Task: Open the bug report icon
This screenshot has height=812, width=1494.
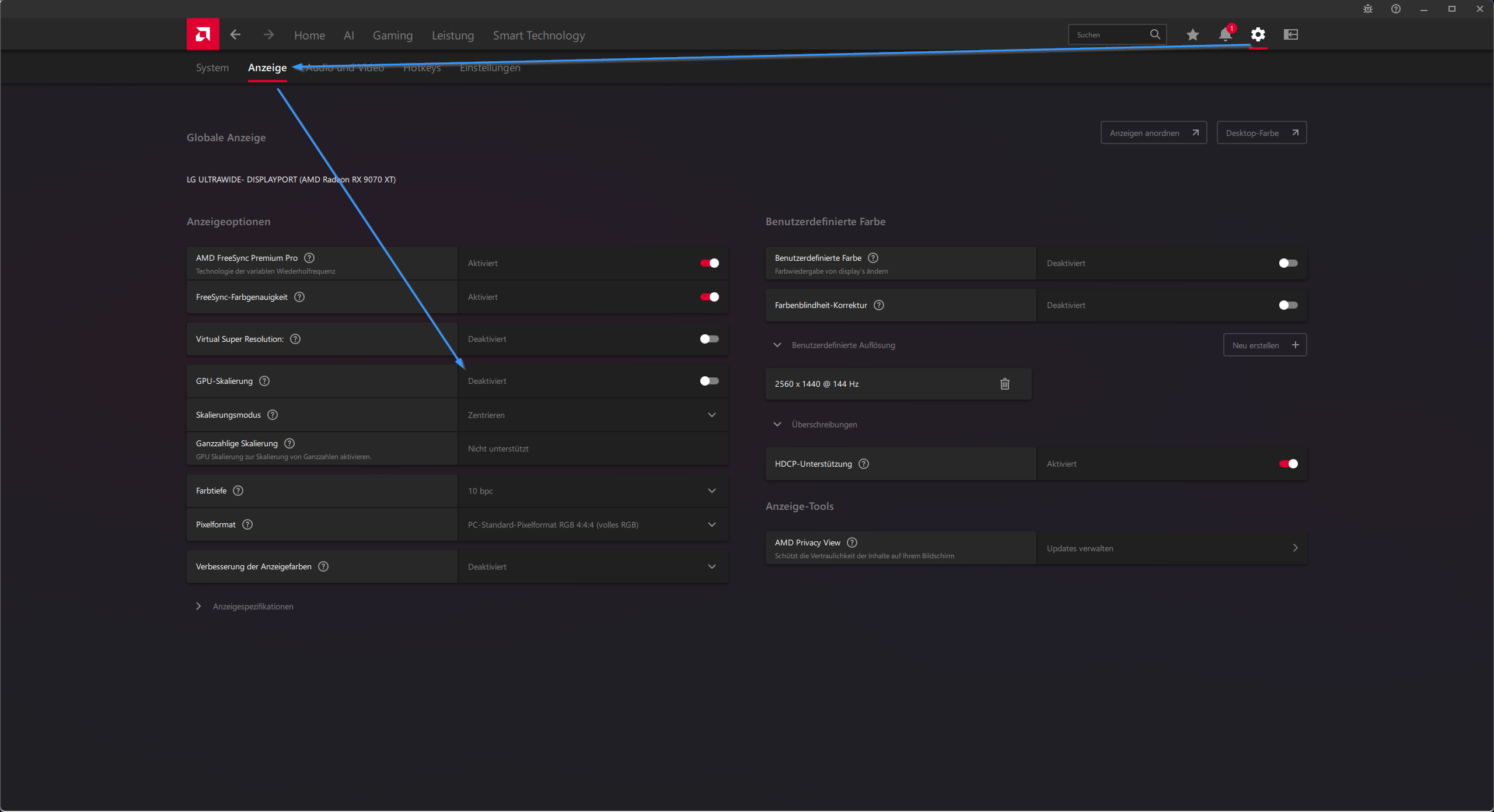Action: pos(1367,9)
